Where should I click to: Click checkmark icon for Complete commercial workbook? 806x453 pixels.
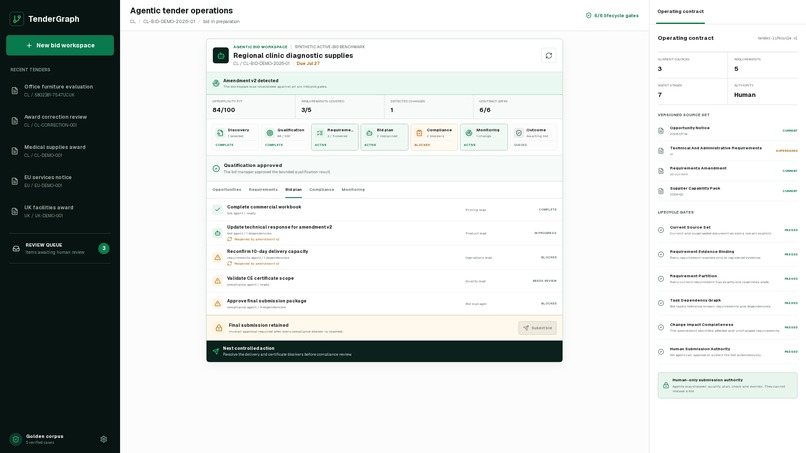(217, 209)
